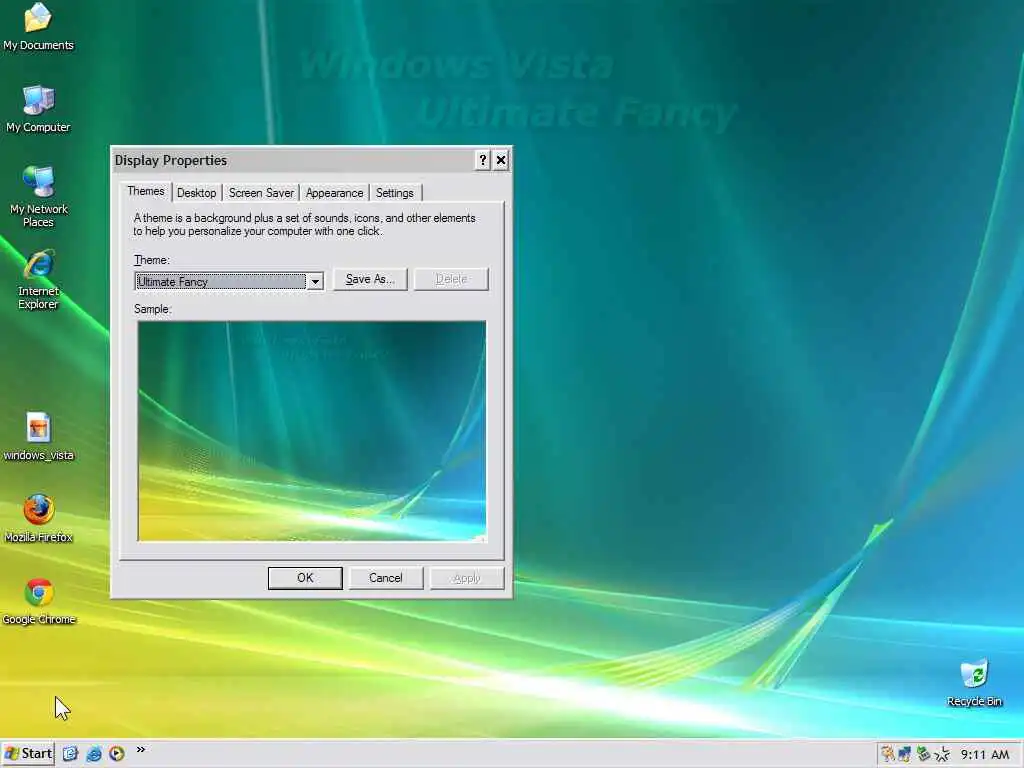Launch Internet Explorer from quick launch

pos(94,754)
